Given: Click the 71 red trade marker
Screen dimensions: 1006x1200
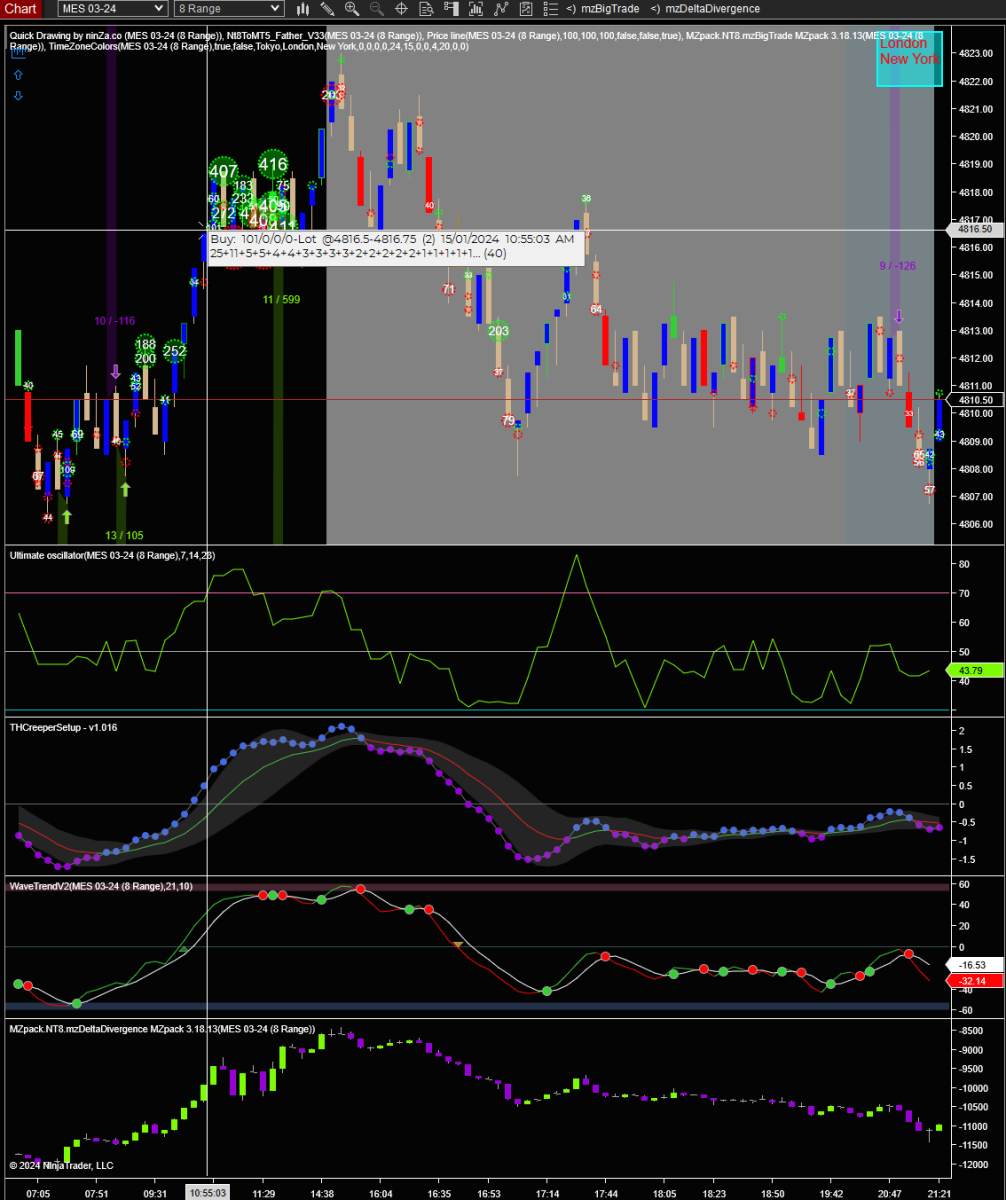Looking at the screenshot, I should click(449, 290).
